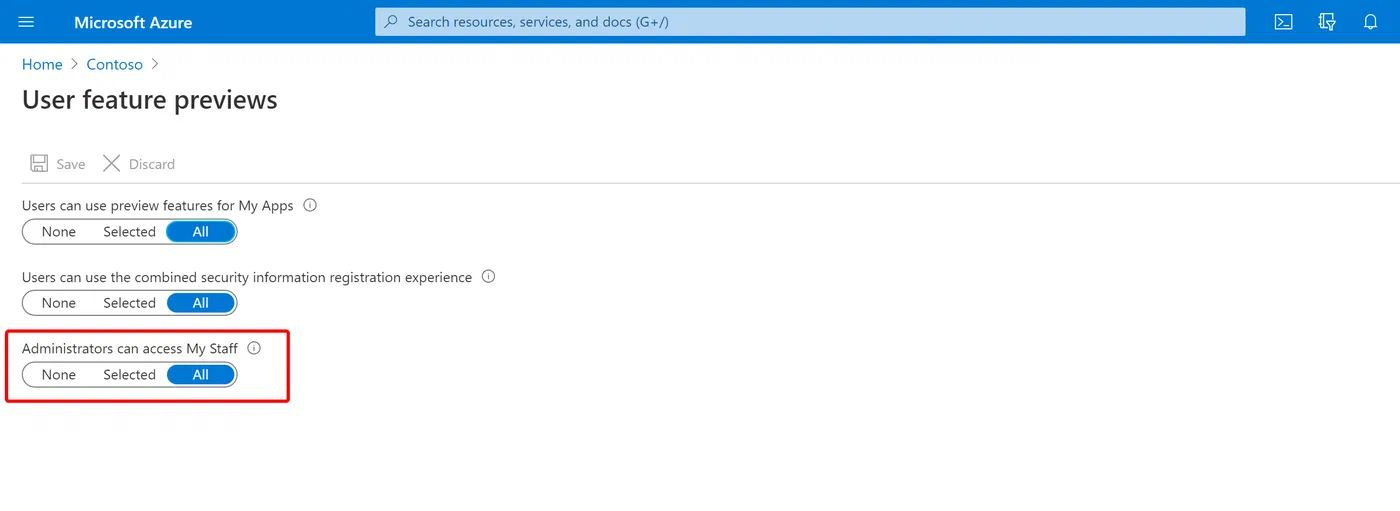The image size is (1400, 511).
Task: Show info for combined security registration
Action: (488, 277)
